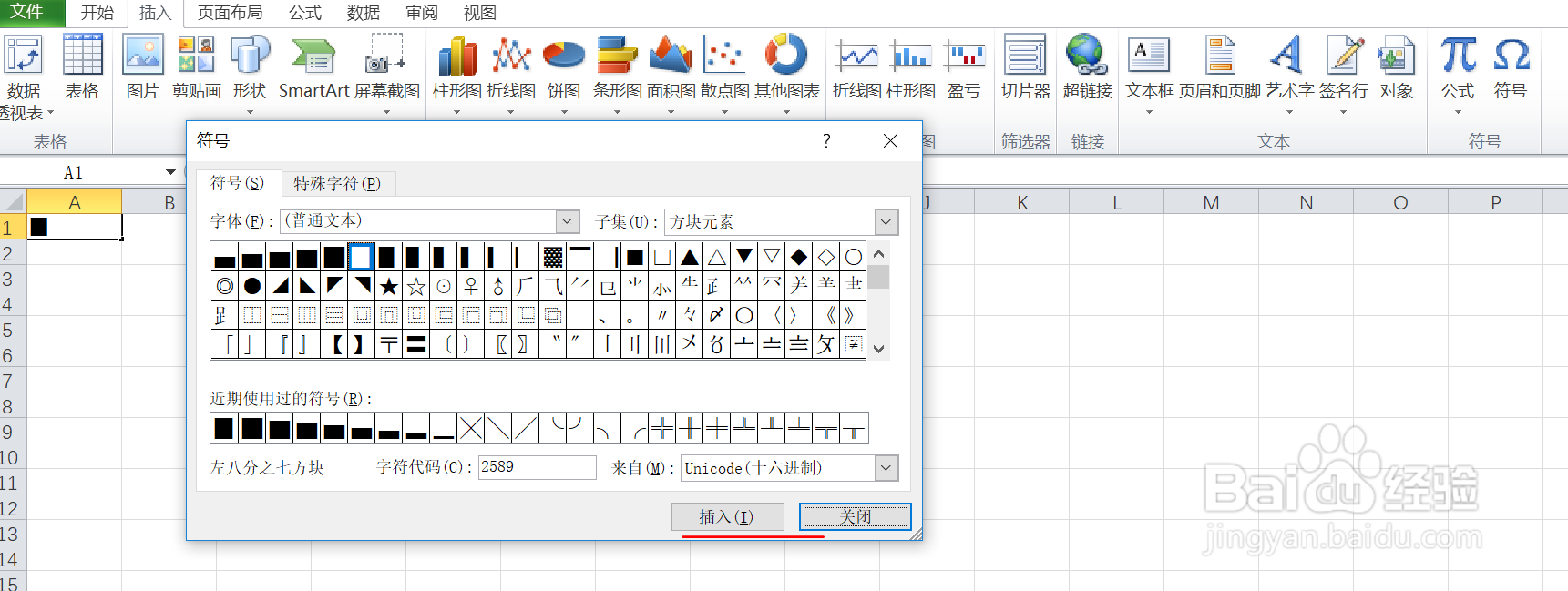Switch to the 页面布局 ribbon tab
The width and height of the screenshot is (1568, 591).
[x=230, y=13]
